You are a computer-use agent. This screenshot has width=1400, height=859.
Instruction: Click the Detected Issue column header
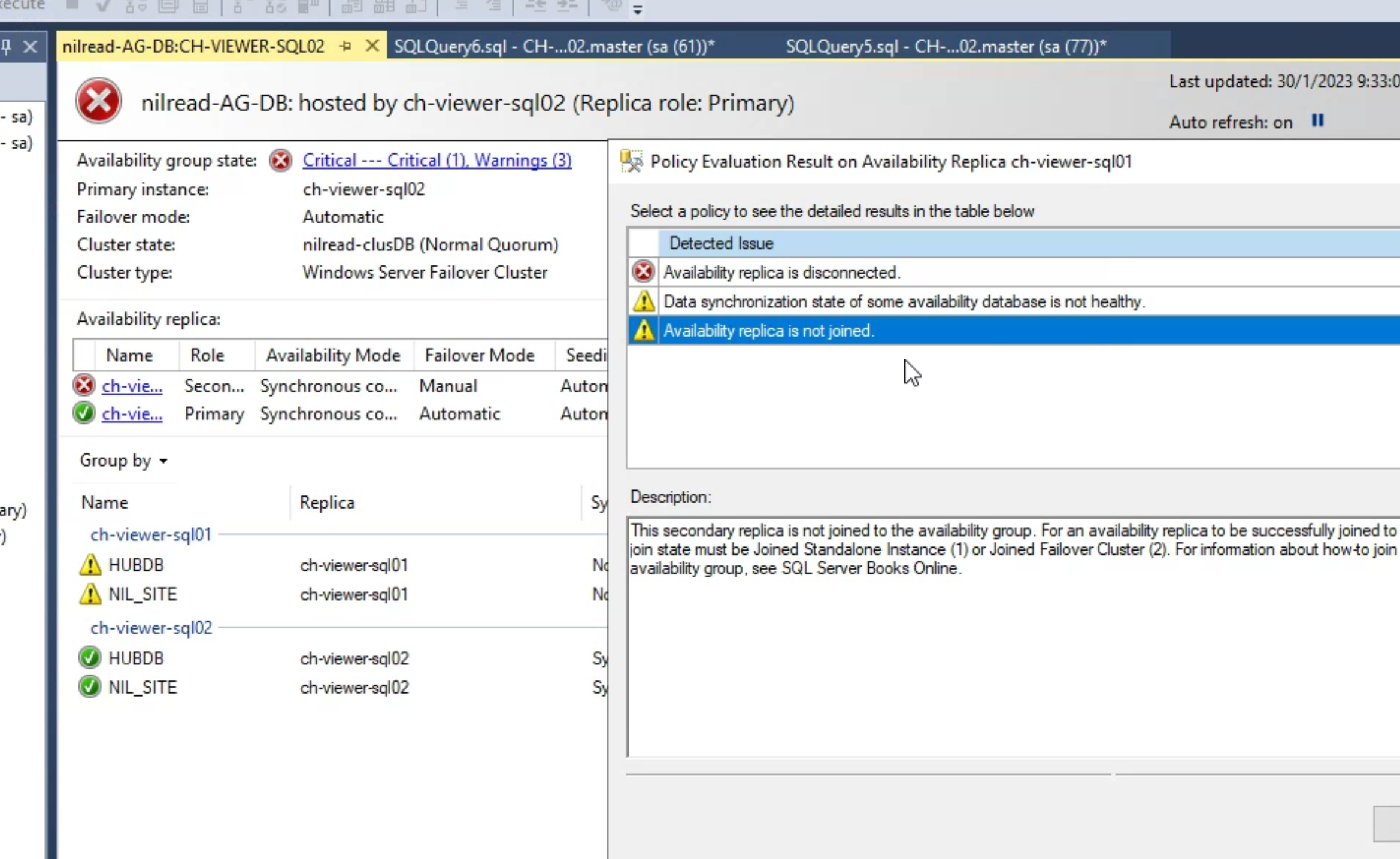(721, 243)
